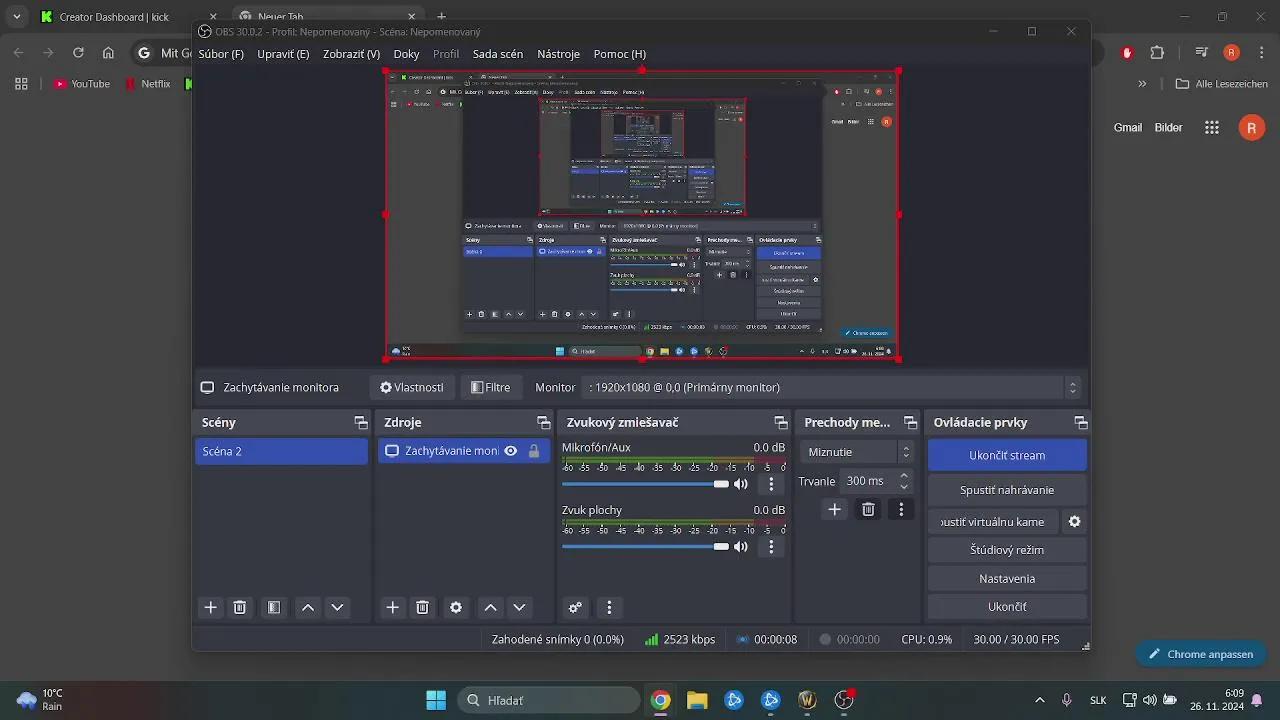1280x720 pixels.
Task: Open the Miznutie transition dropdown
Action: pos(859,452)
